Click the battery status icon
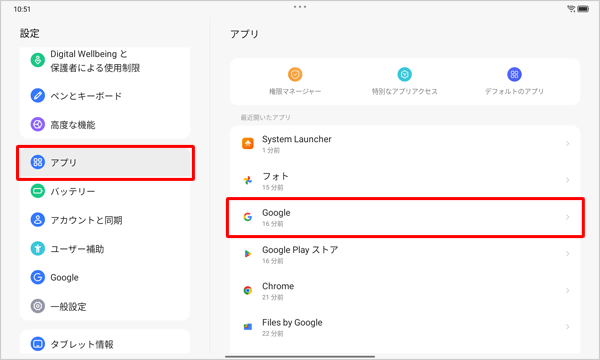The width and height of the screenshot is (600, 360). (583, 8)
